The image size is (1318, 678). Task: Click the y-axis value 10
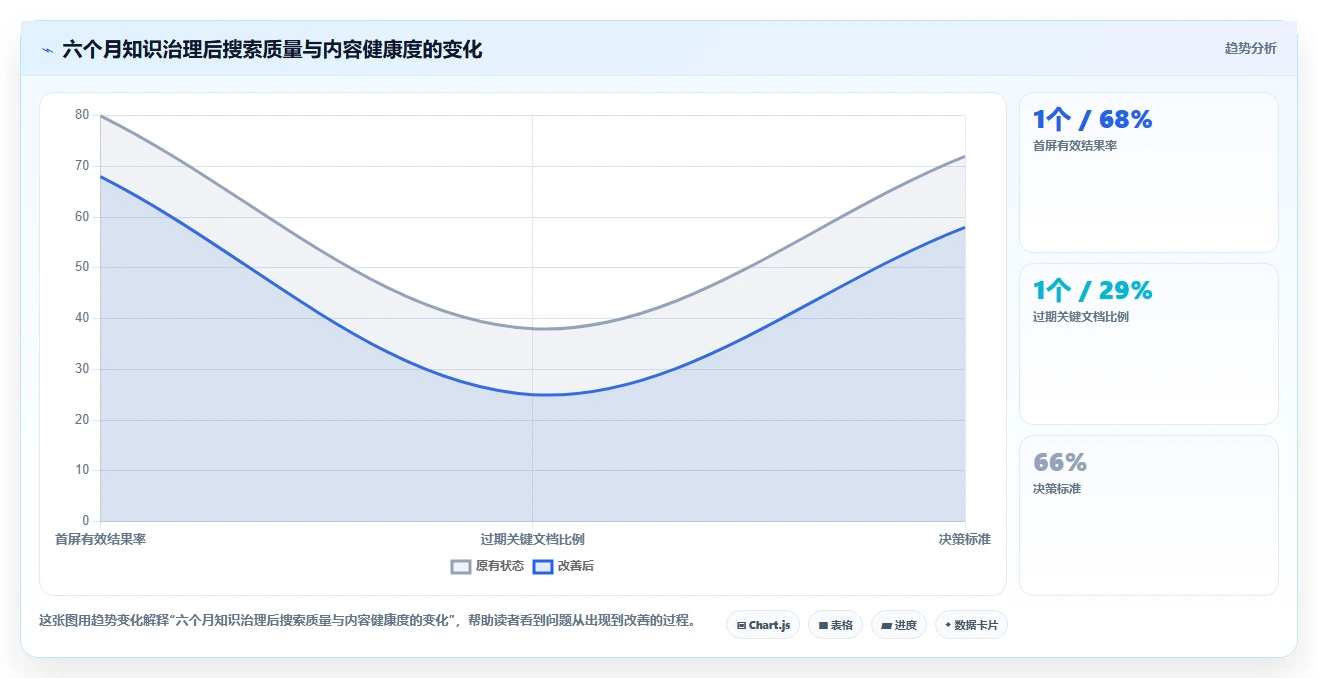[x=82, y=470]
